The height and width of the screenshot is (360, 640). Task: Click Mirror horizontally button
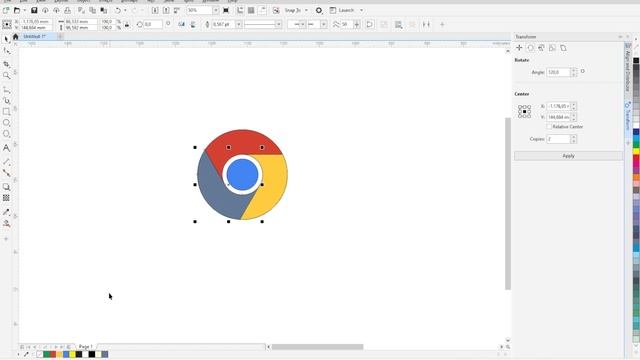coord(182,24)
